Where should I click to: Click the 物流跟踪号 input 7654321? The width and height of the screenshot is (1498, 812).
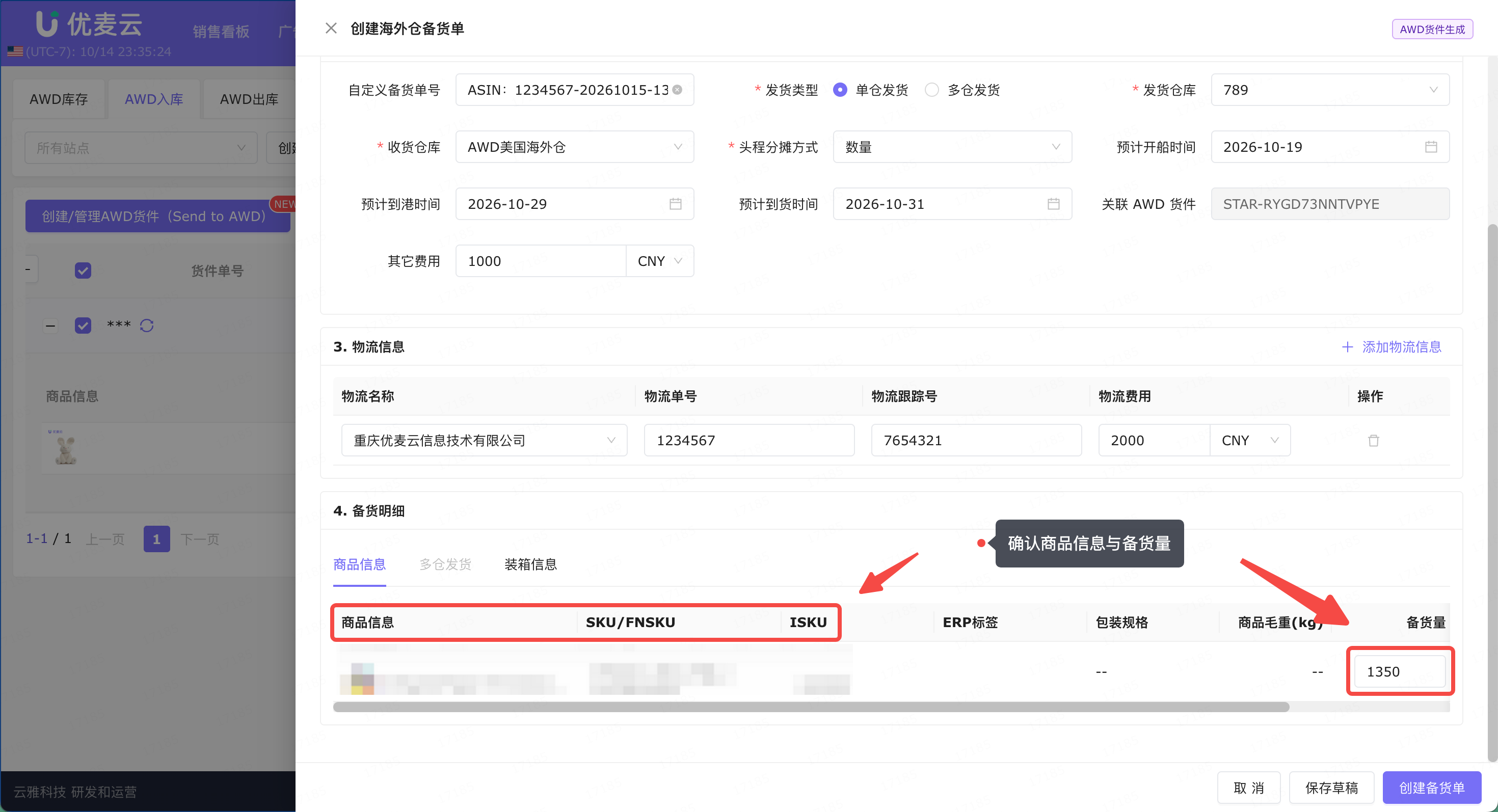976,440
